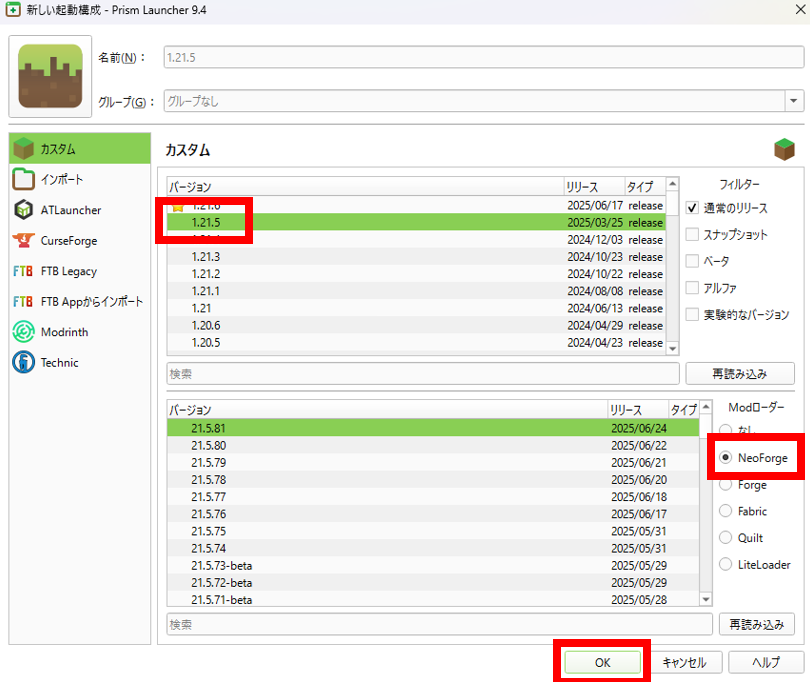Toggle the 通常のリリース filter checkbox
This screenshot has height=682, width=810.
(692, 208)
